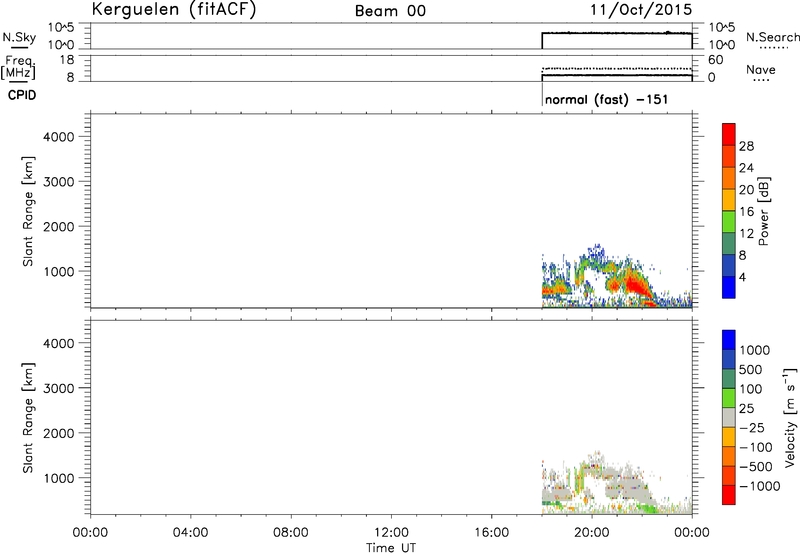Screen dimensions: 800x554
Task: Click the red high-power echo region near 21:30
Action: click(634, 282)
